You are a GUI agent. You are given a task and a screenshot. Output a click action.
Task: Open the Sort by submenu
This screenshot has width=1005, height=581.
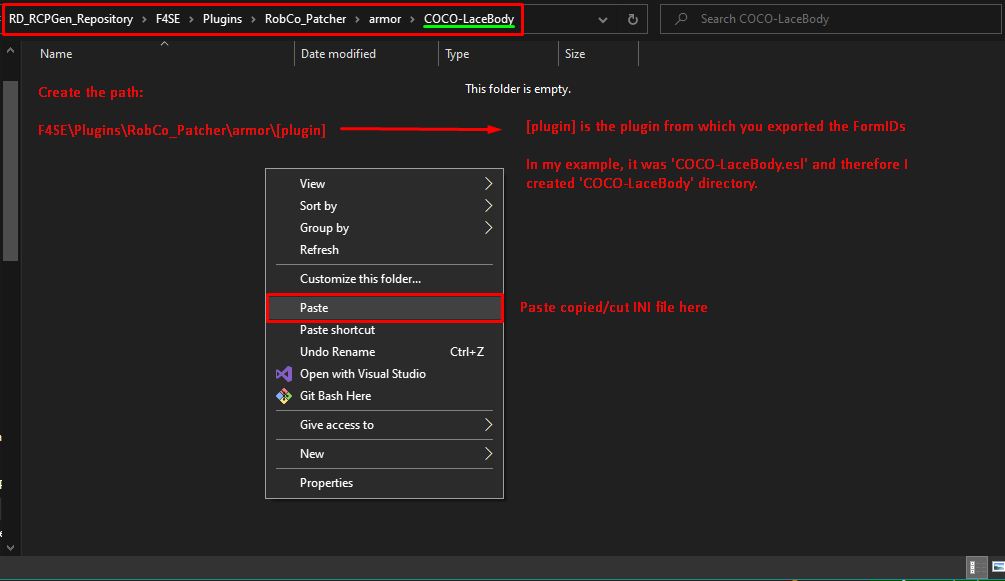point(385,206)
